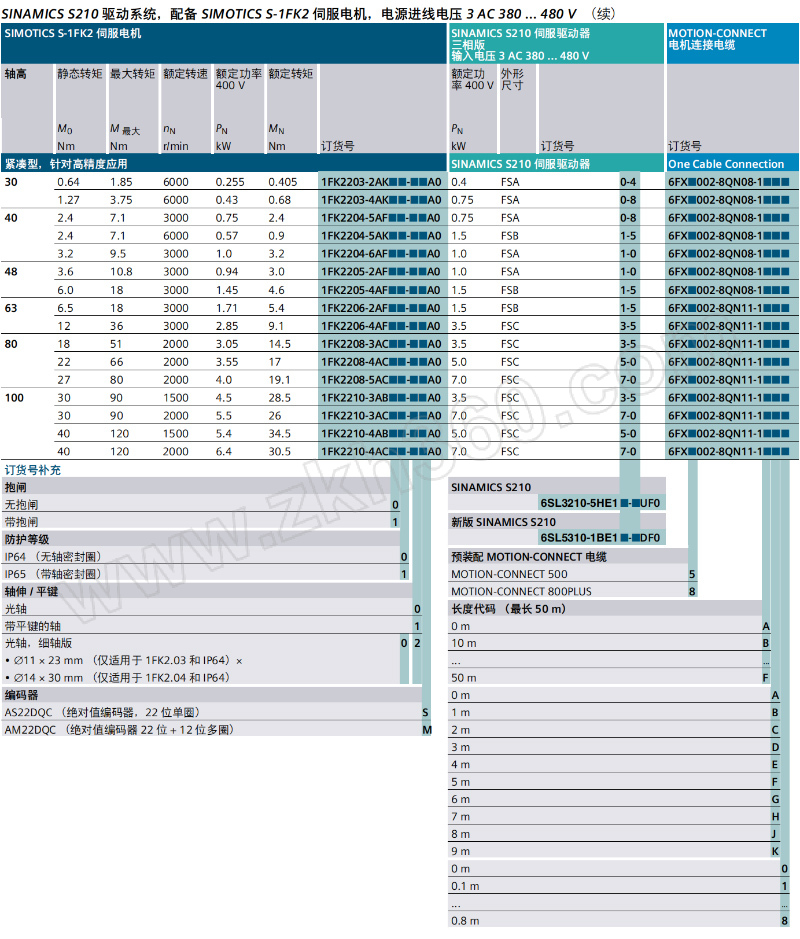Select the MOTION-CONNECT 800PLUS row
The image size is (800, 939).
click(x=521, y=591)
